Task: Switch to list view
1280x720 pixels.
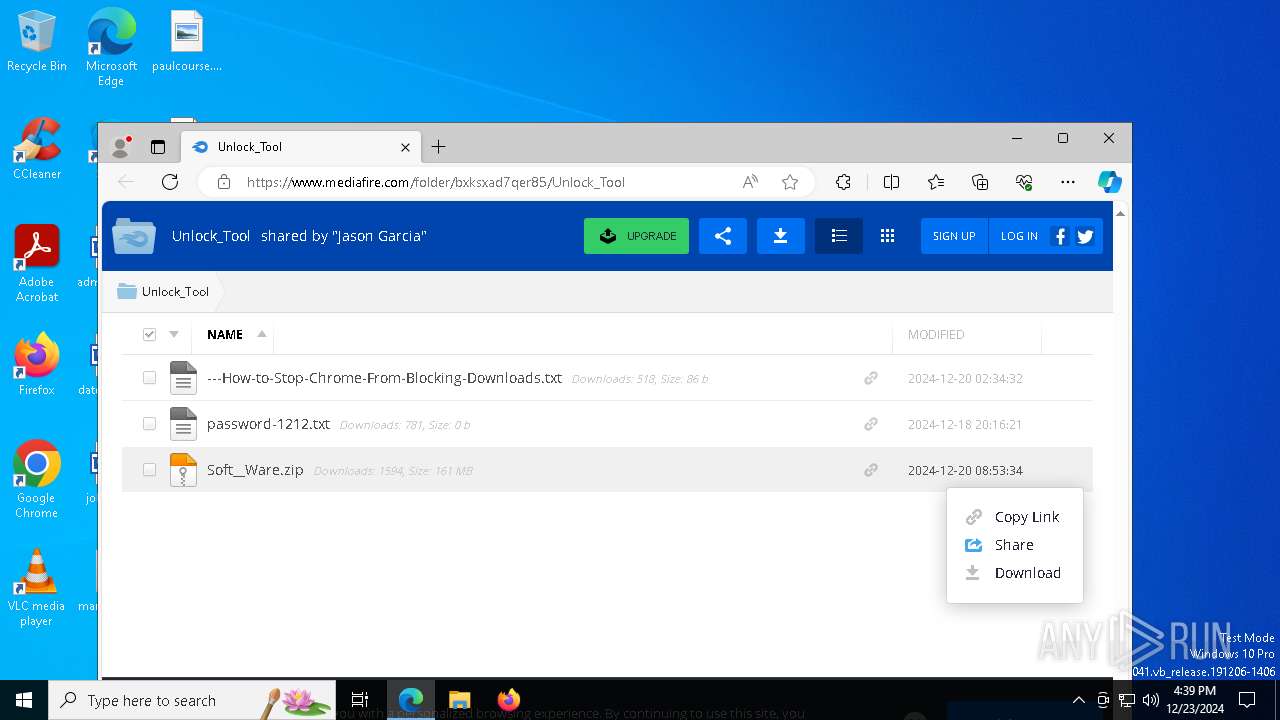Action: 839,236
